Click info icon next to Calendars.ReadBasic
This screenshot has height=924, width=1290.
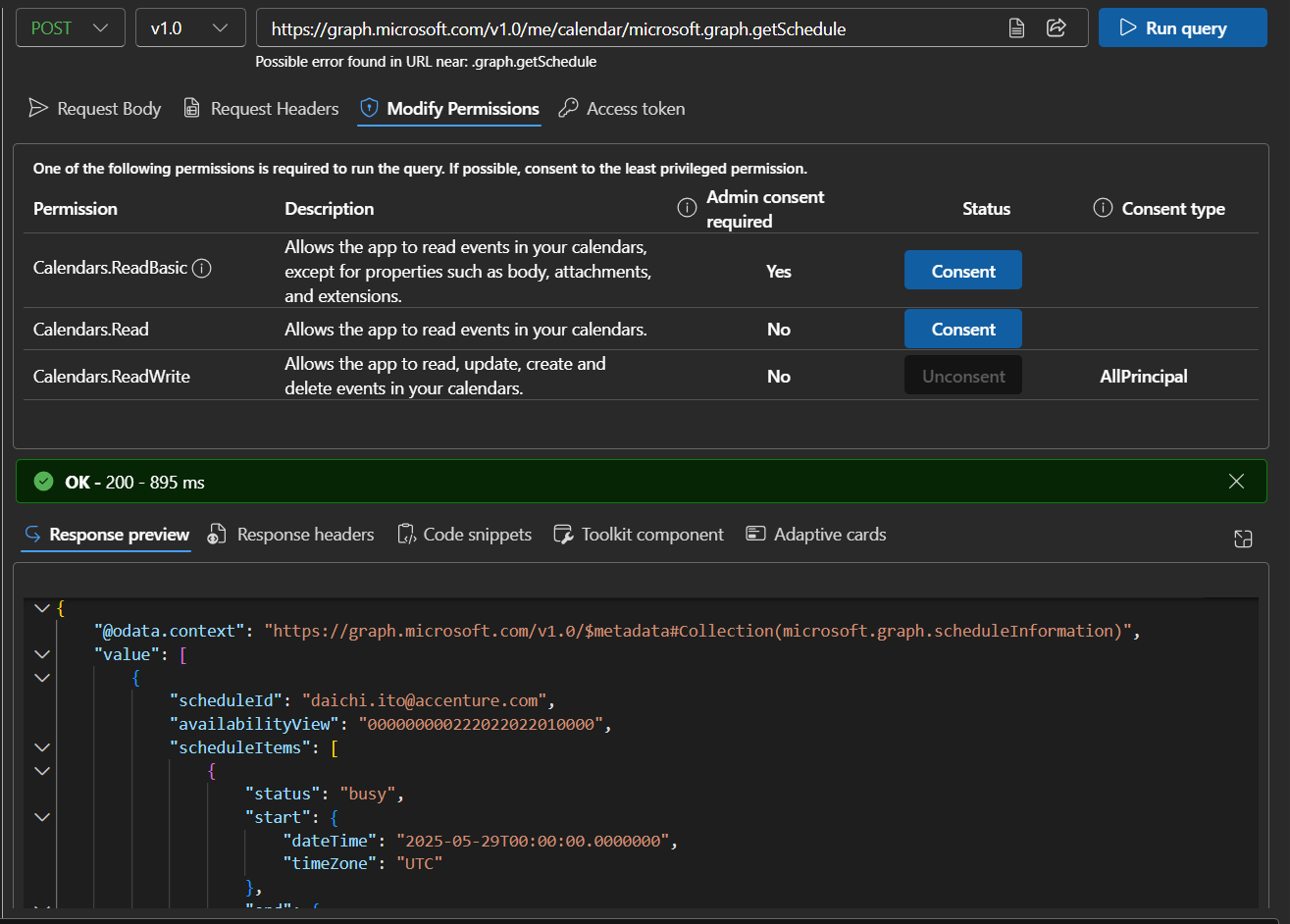[x=202, y=268]
